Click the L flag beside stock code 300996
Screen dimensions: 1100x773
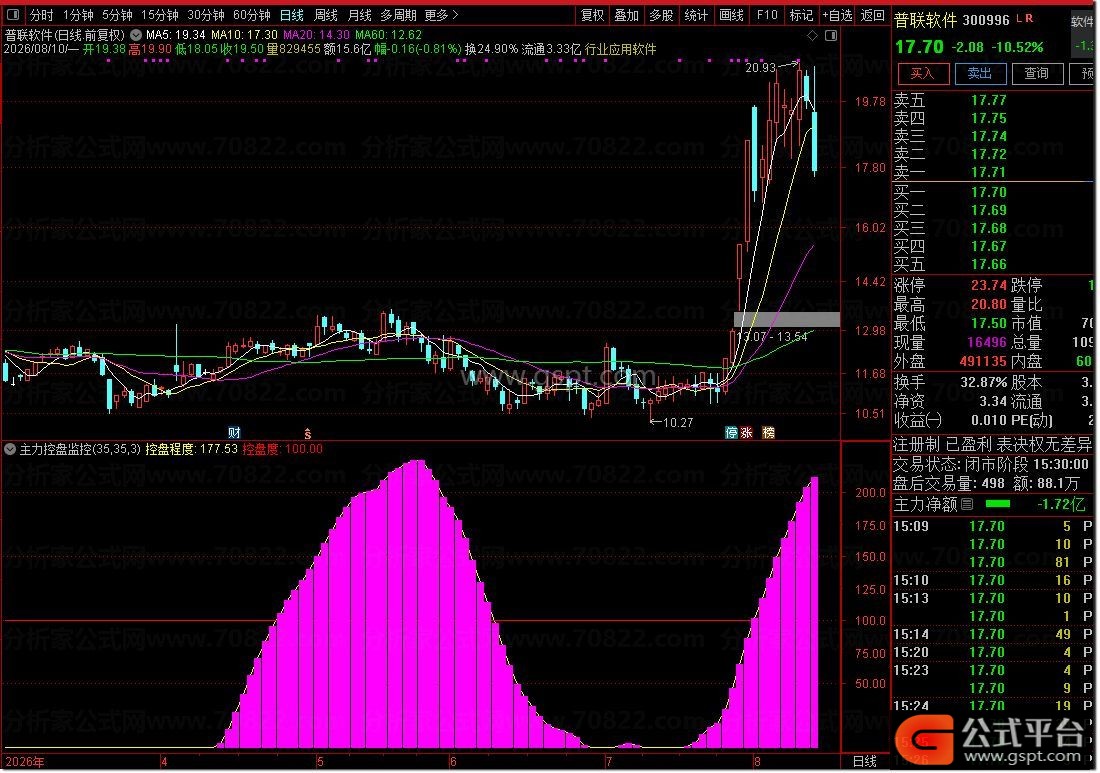pos(1019,18)
